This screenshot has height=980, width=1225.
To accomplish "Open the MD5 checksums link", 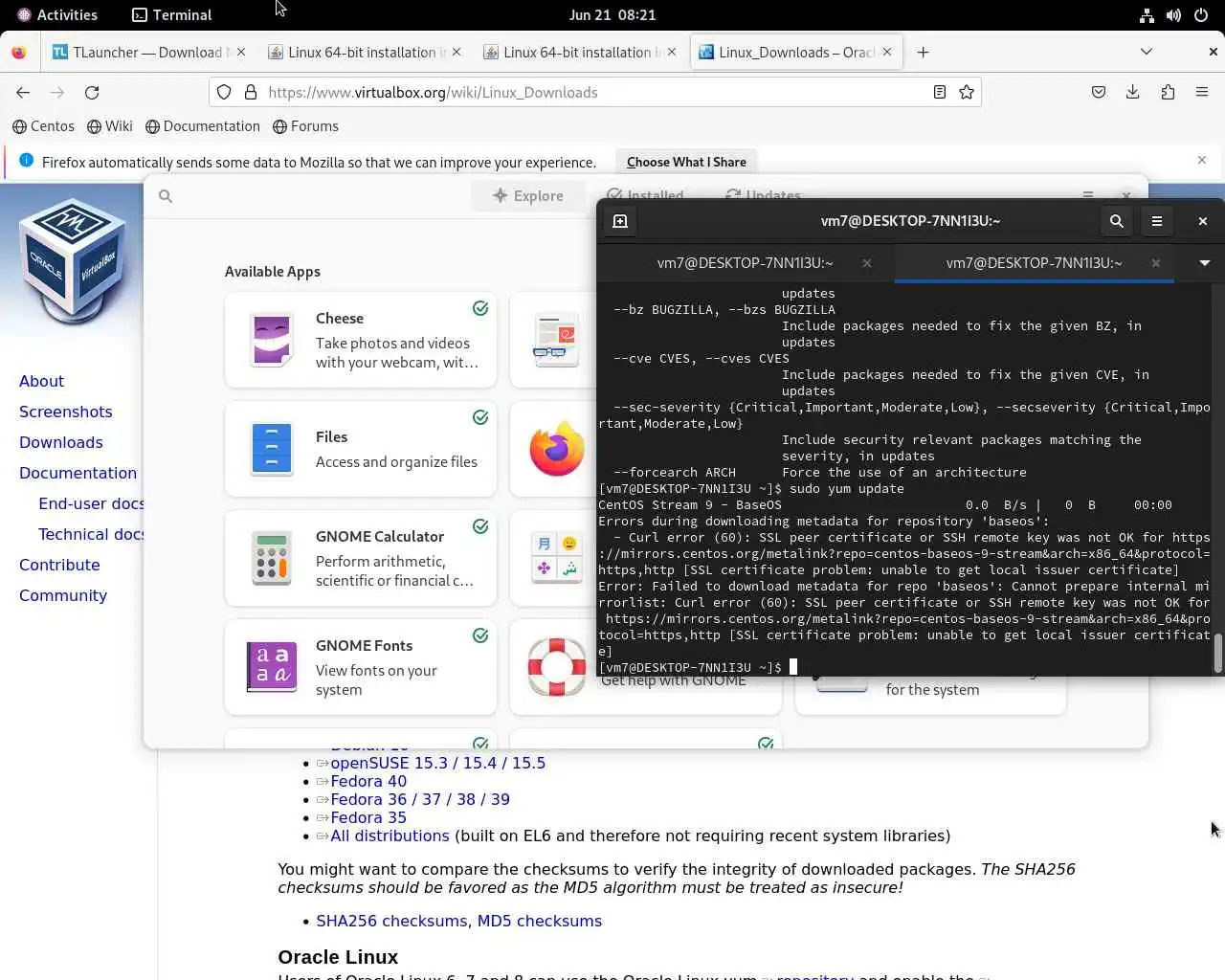I will click(x=540, y=921).
